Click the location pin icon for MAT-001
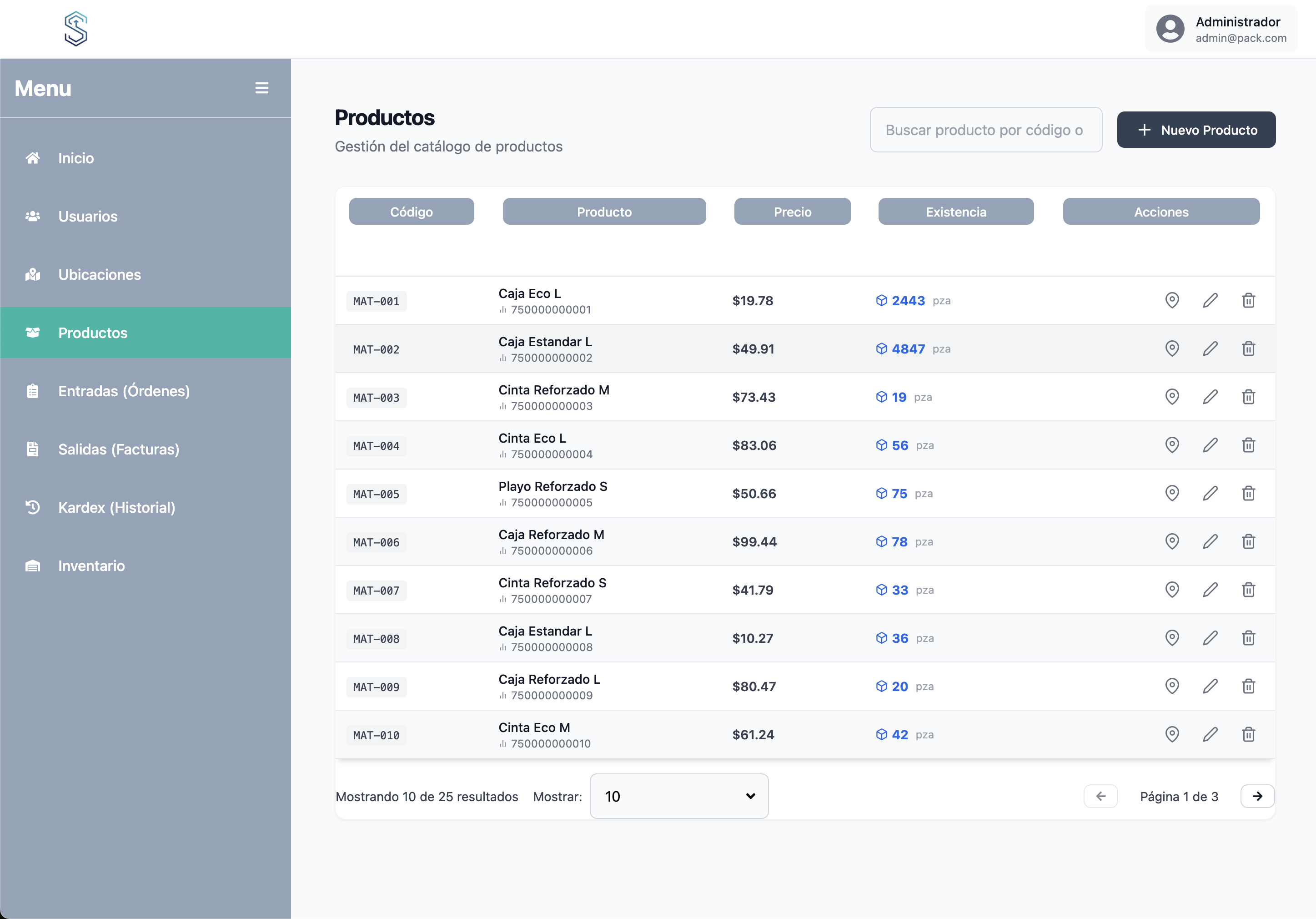1316x919 pixels. coord(1171,300)
